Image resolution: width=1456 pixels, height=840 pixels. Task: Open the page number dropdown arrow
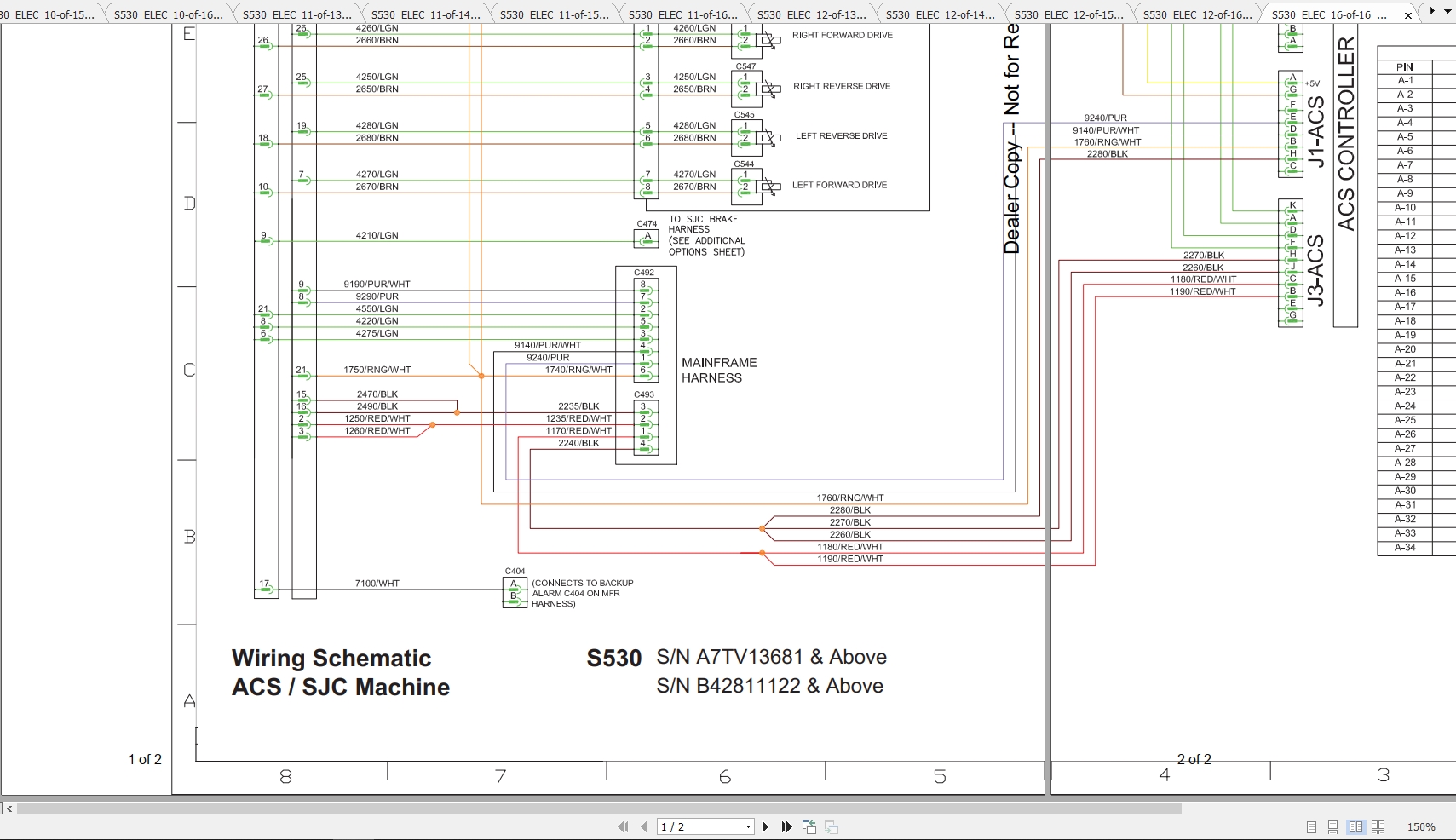coord(748,826)
